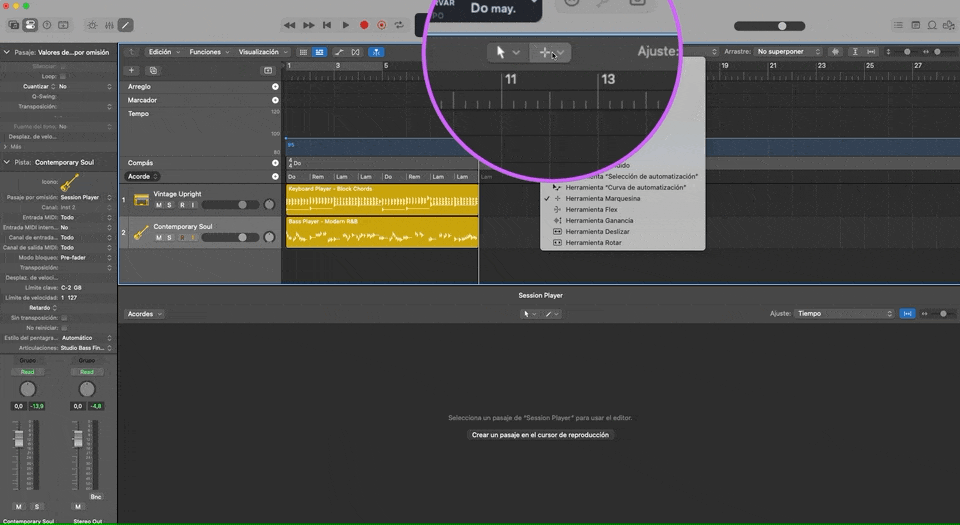Click first Read automation button in channel strip
This screenshot has height=525, width=960.
28,372
